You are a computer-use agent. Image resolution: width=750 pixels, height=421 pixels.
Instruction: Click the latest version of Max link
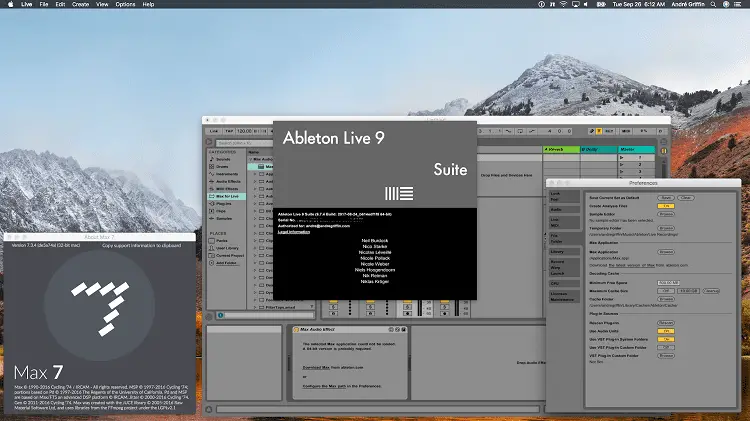(x=633, y=265)
